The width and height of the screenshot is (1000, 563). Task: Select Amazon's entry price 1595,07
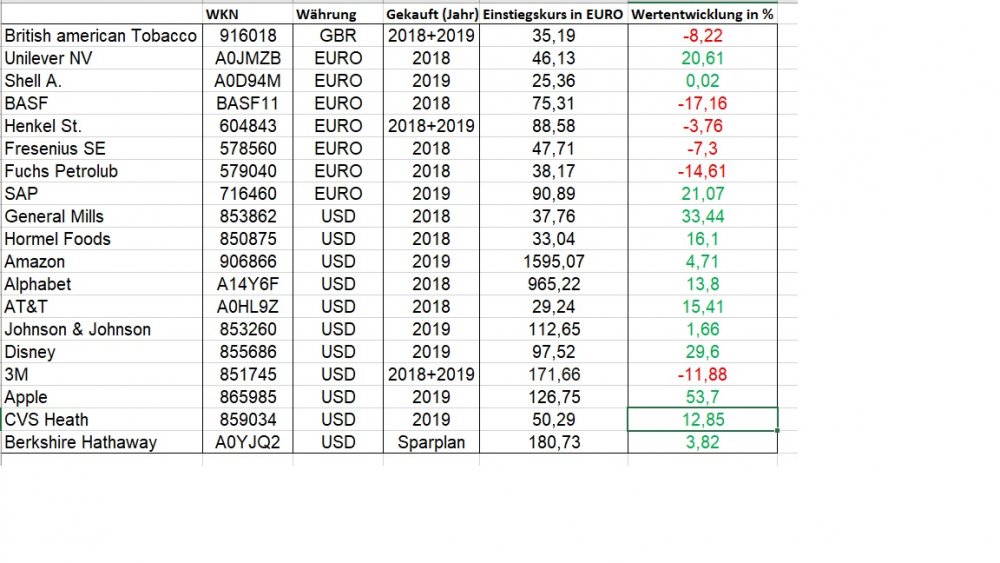click(x=553, y=262)
